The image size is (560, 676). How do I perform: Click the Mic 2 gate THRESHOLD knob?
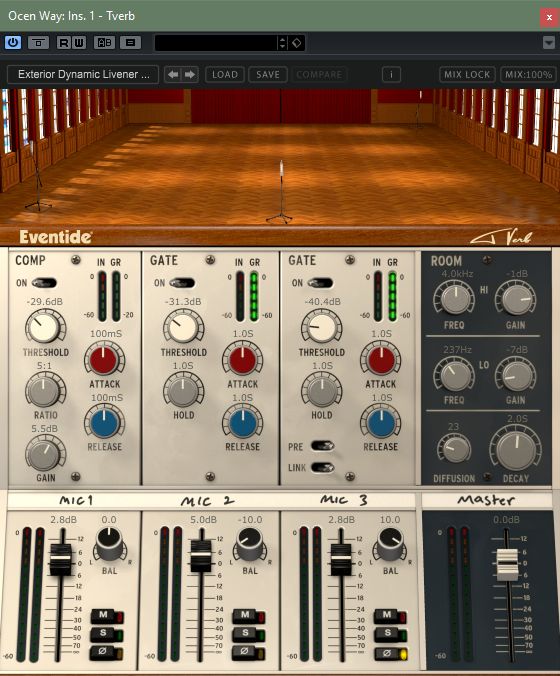[x=183, y=328]
